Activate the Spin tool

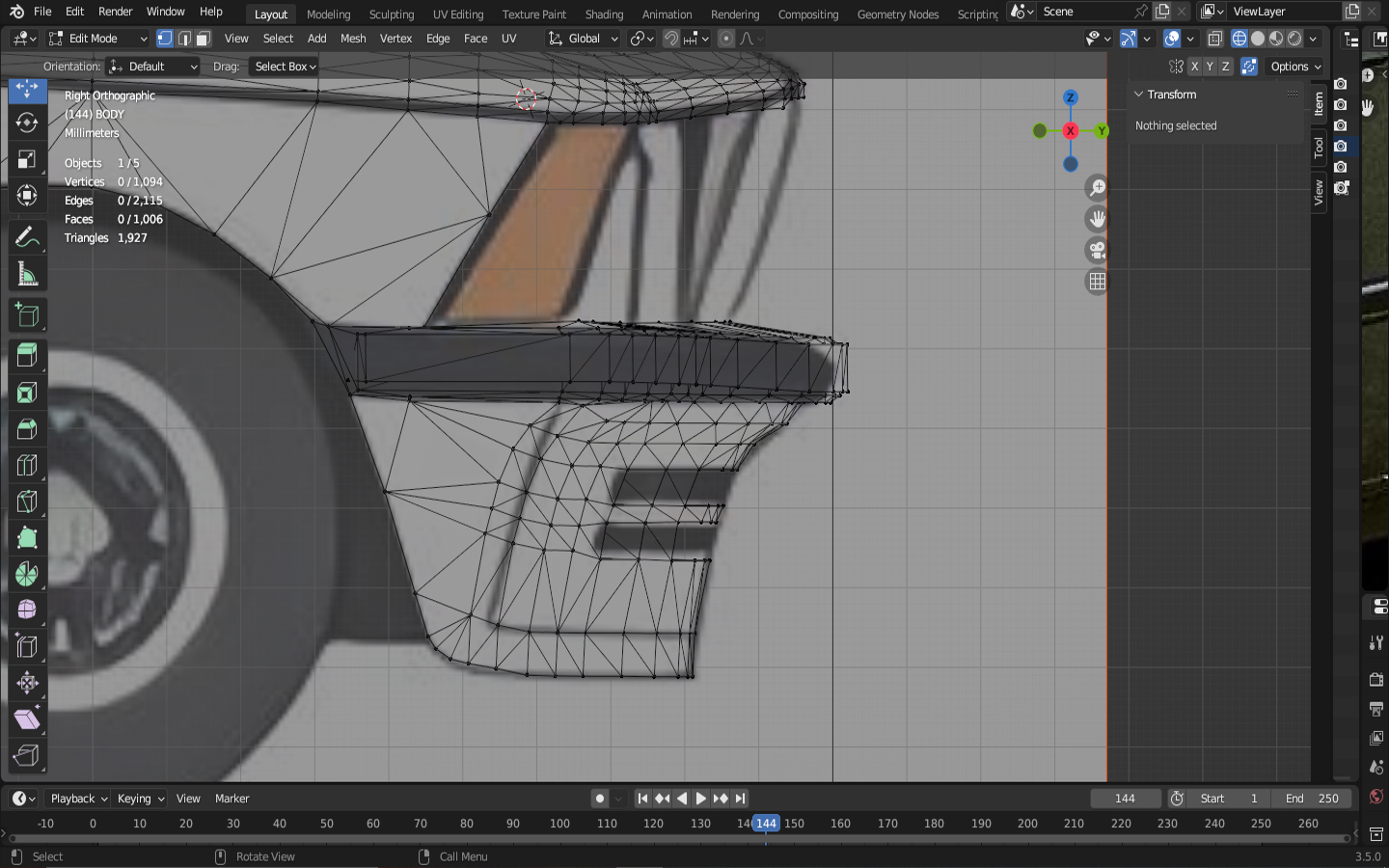click(27, 574)
